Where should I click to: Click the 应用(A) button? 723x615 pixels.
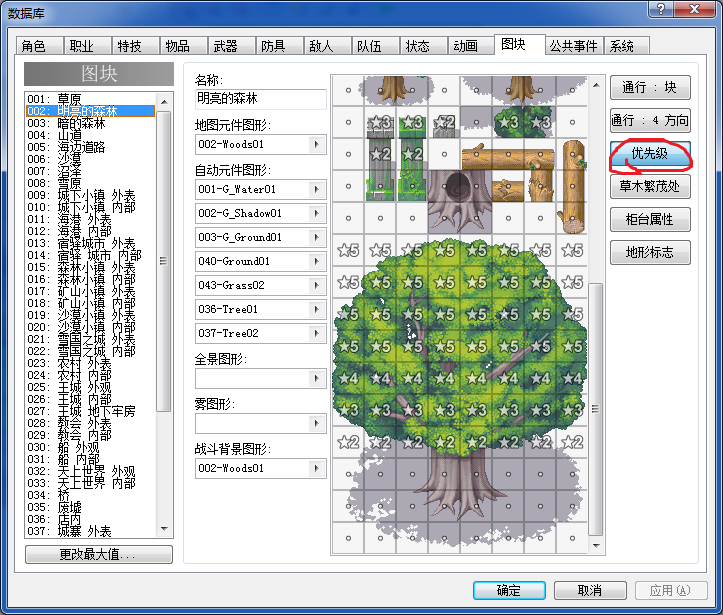[671, 590]
